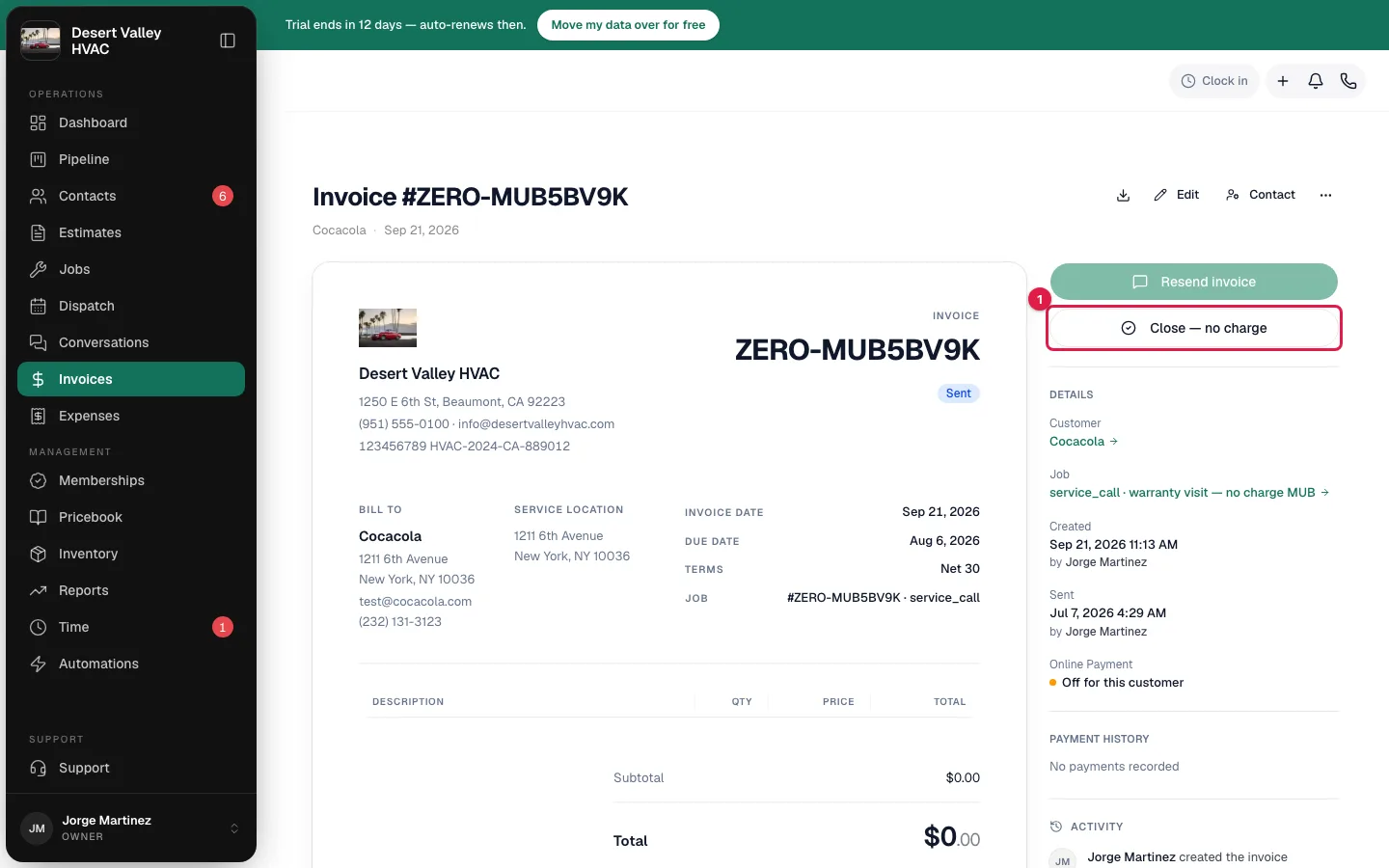Download the invoice via download icon
Viewport: 1389px width, 868px height.
(1123, 195)
